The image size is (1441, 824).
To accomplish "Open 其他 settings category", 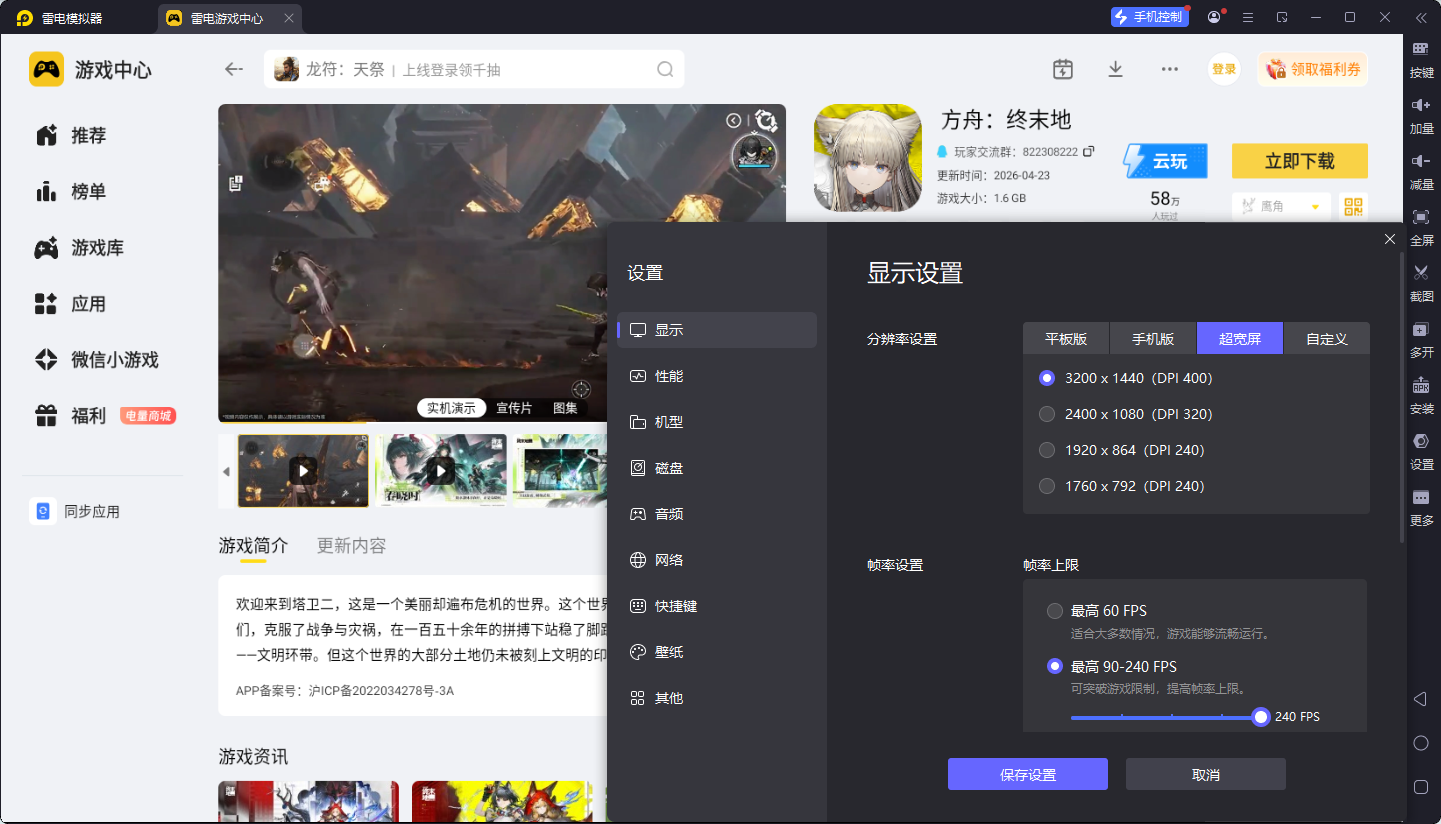I will (x=717, y=698).
